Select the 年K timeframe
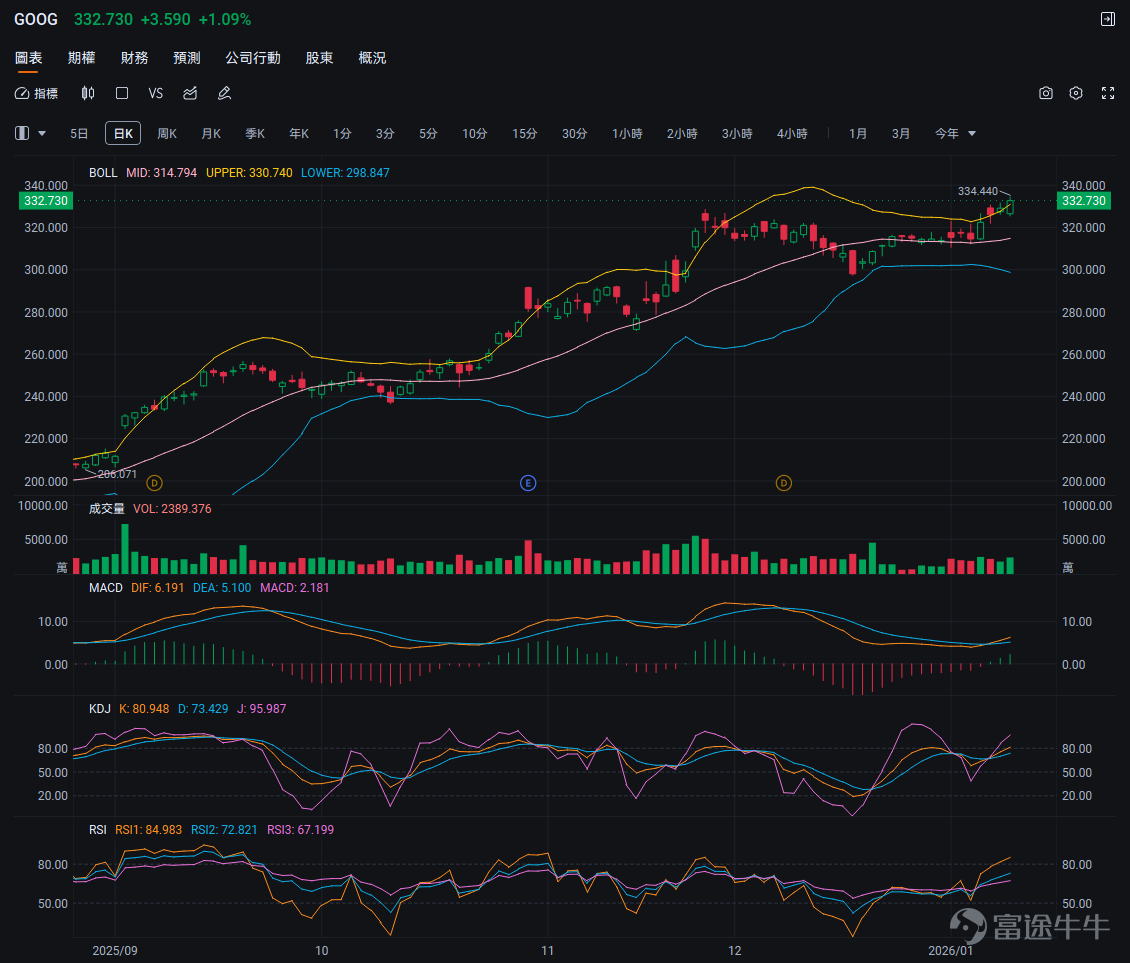The height and width of the screenshot is (963, 1130). (x=299, y=133)
